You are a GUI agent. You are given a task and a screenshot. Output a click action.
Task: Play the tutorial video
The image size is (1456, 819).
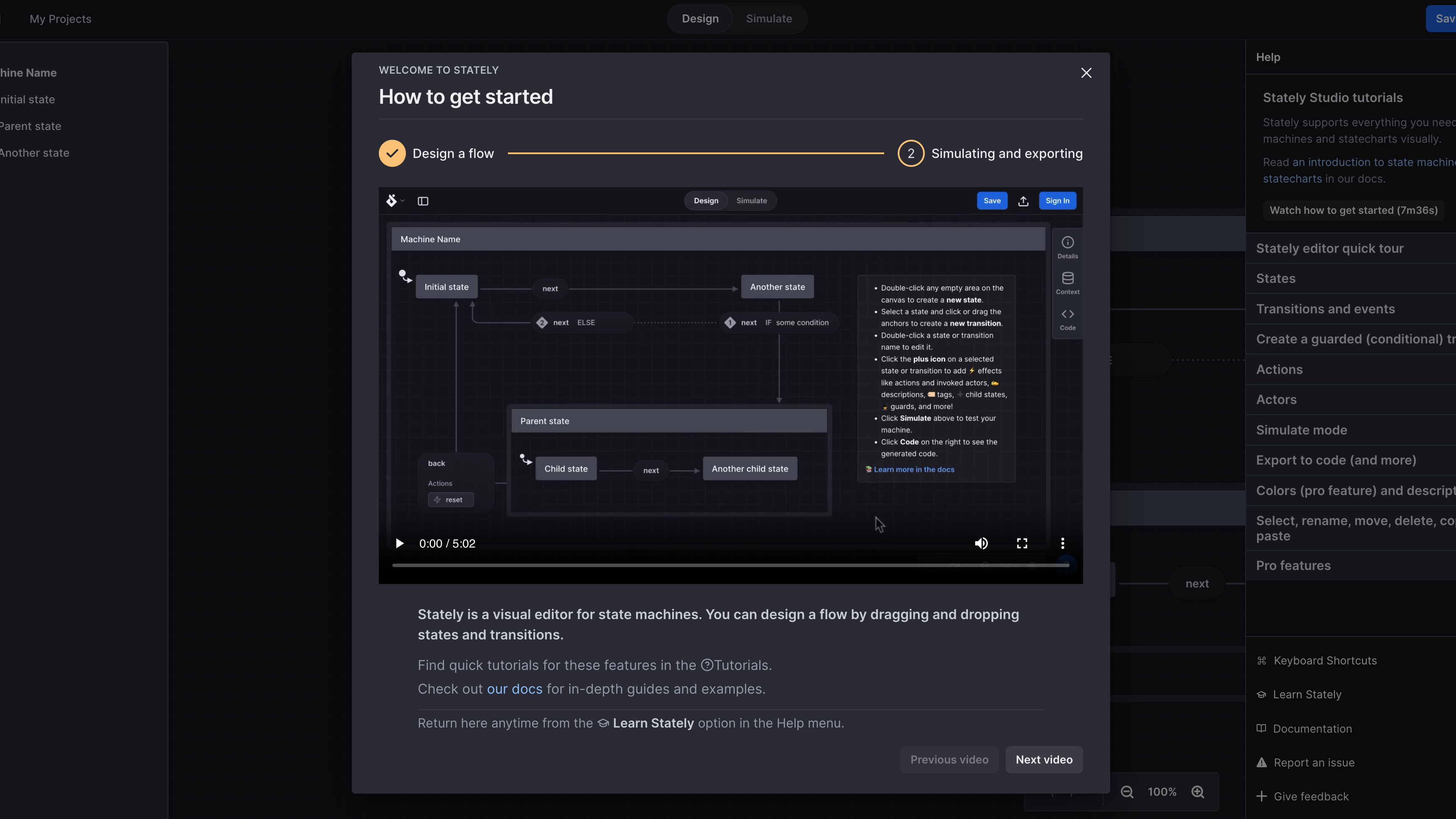click(400, 543)
